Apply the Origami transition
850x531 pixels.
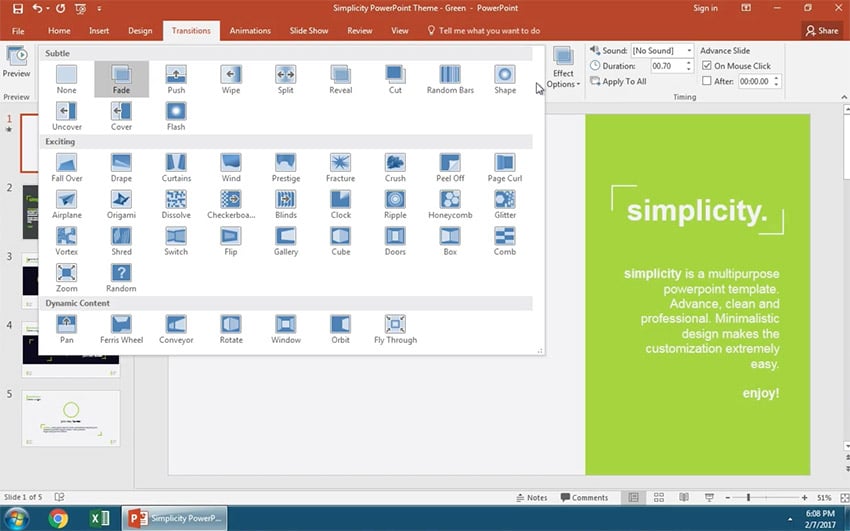coord(121,204)
